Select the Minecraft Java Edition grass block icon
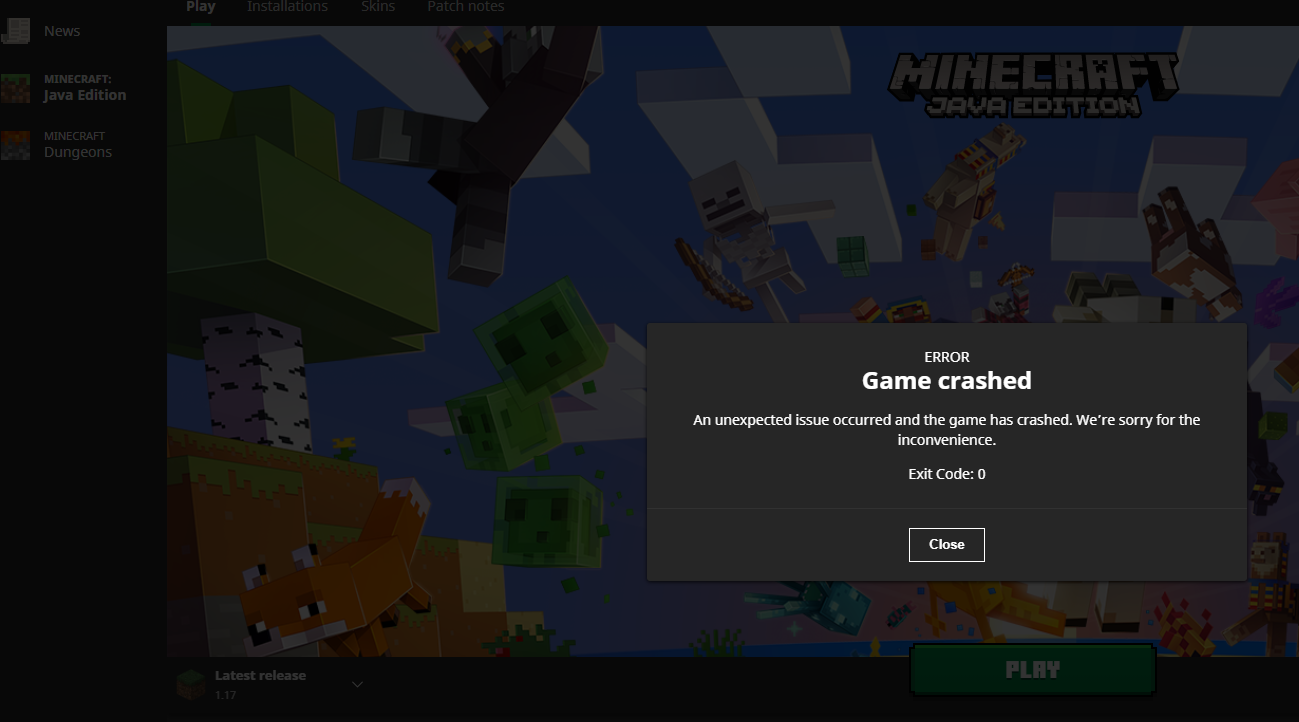Image resolution: width=1299 pixels, height=722 pixels. (x=16, y=88)
